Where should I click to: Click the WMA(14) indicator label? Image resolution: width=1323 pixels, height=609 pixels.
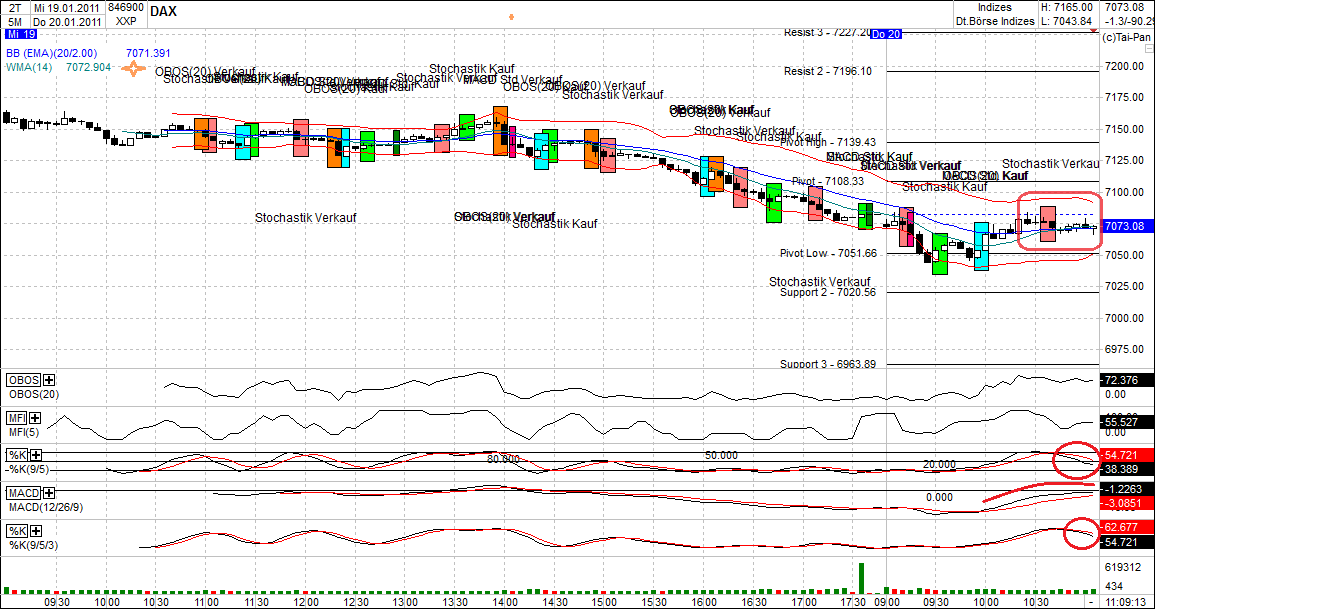pyautogui.click(x=30, y=68)
